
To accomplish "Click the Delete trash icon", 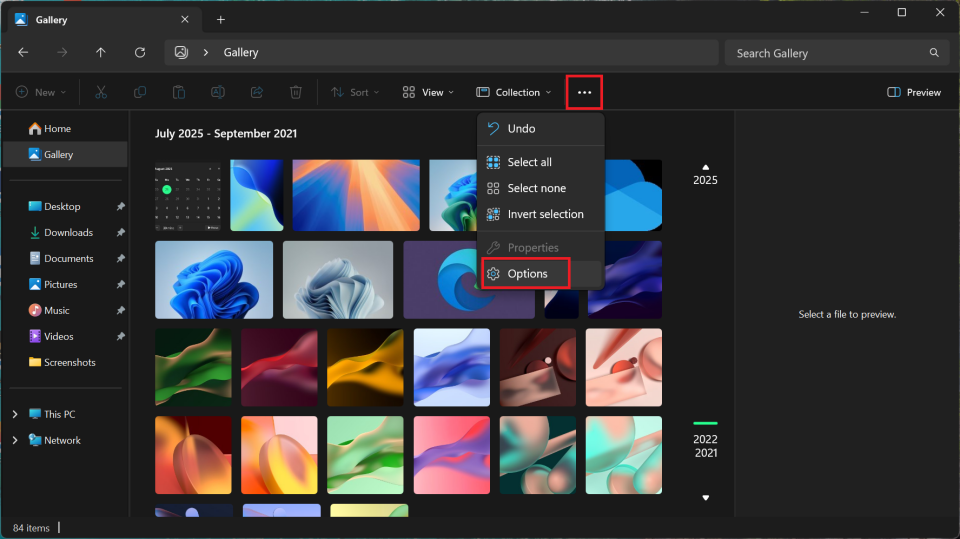I will pyautogui.click(x=296, y=92).
